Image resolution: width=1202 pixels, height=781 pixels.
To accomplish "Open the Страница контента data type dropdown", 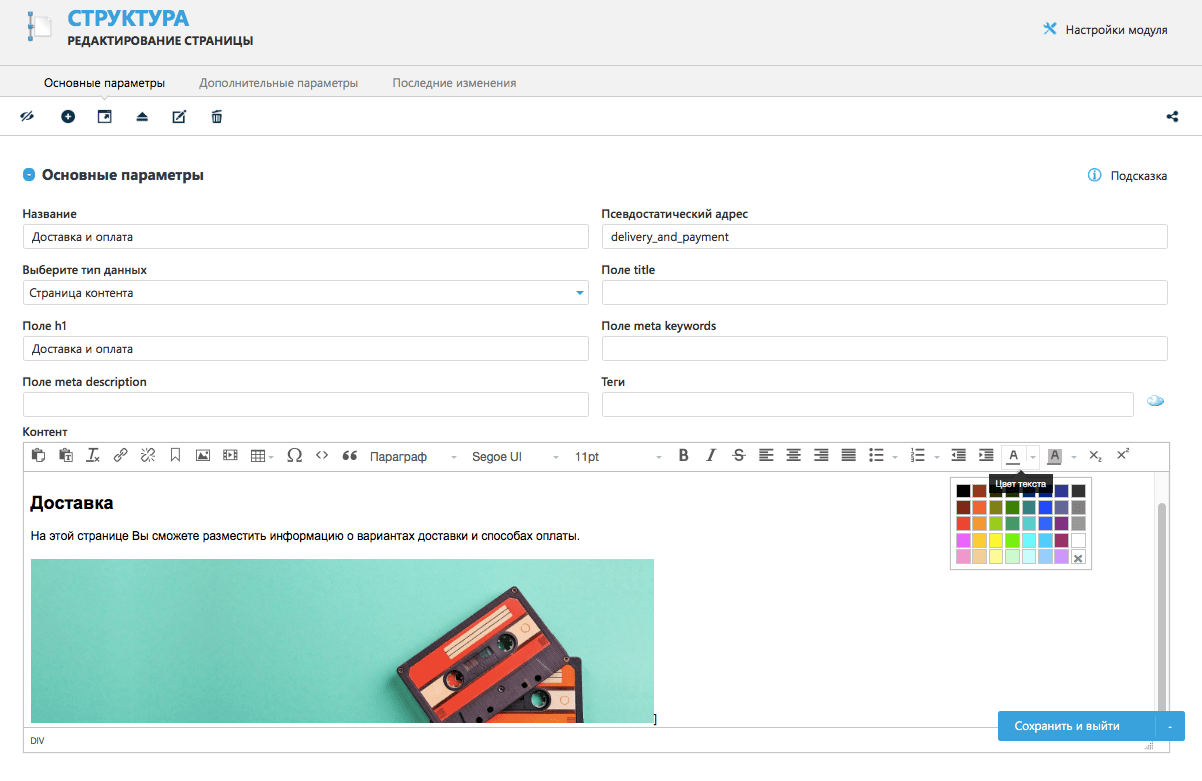I will [x=305, y=293].
